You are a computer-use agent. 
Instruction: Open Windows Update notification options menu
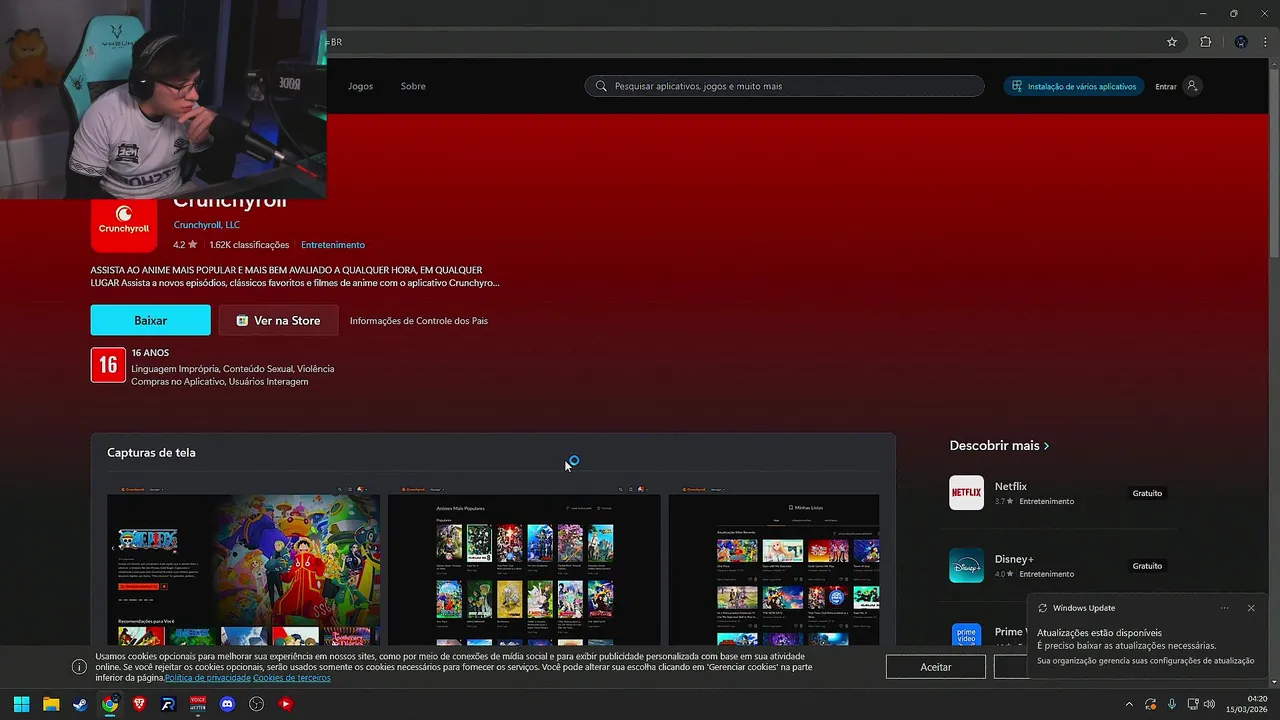[1224, 608]
